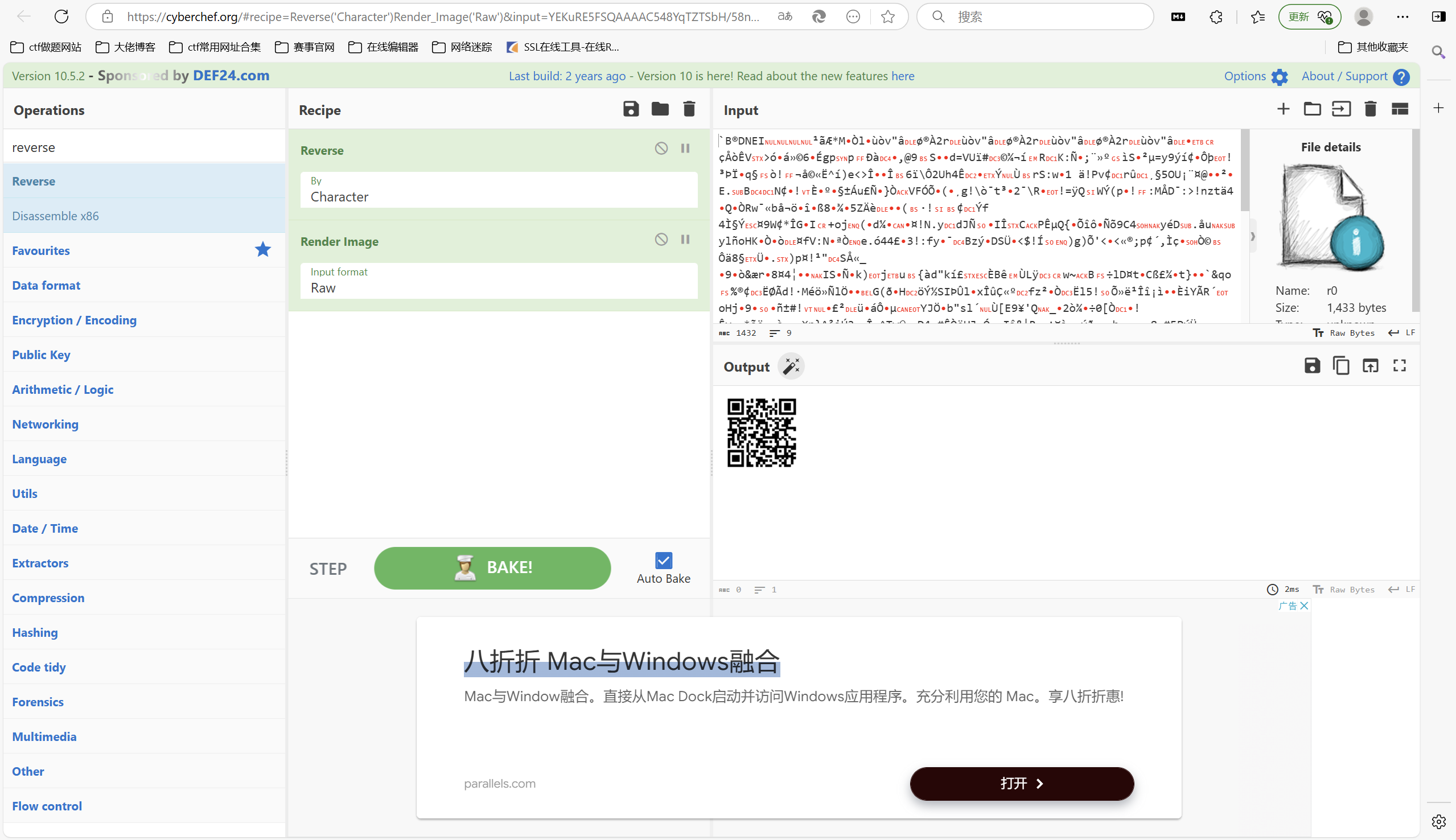1456x840 pixels.
Task: Collapse file details side panel arrow
Action: [1252, 236]
